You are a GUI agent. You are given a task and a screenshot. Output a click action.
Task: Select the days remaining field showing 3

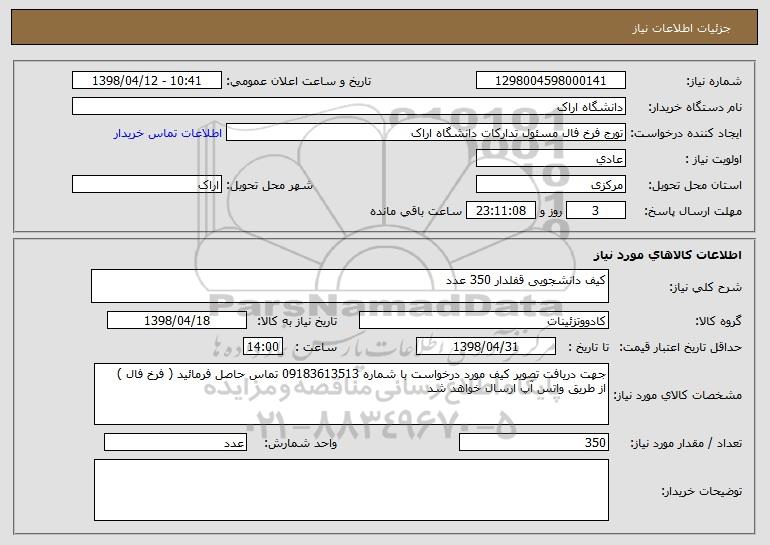click(596, 211)
